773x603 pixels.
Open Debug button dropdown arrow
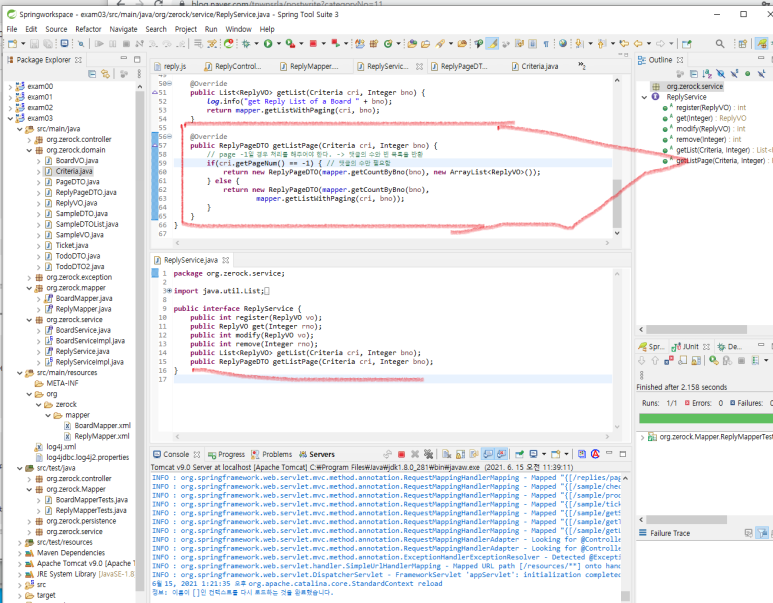(x=256, y=44)
